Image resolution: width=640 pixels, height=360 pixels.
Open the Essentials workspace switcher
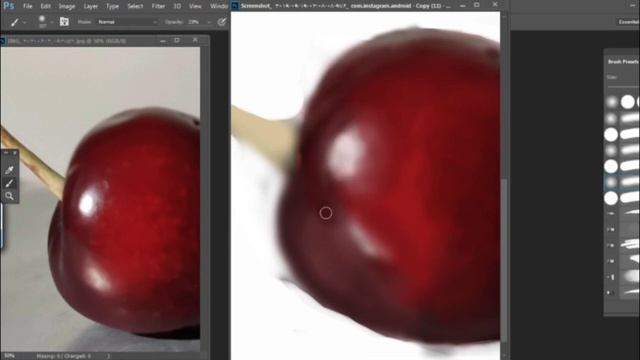click(x=628, y=22)
